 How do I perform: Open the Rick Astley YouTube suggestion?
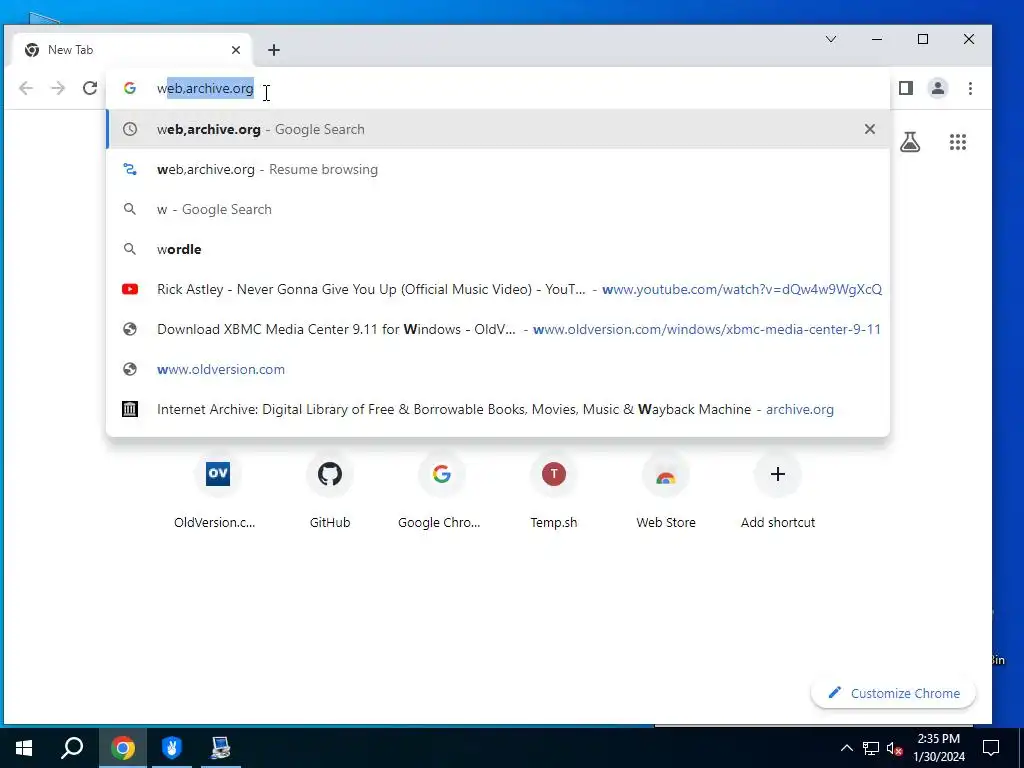pyautogui.click(x=498, y=289)
